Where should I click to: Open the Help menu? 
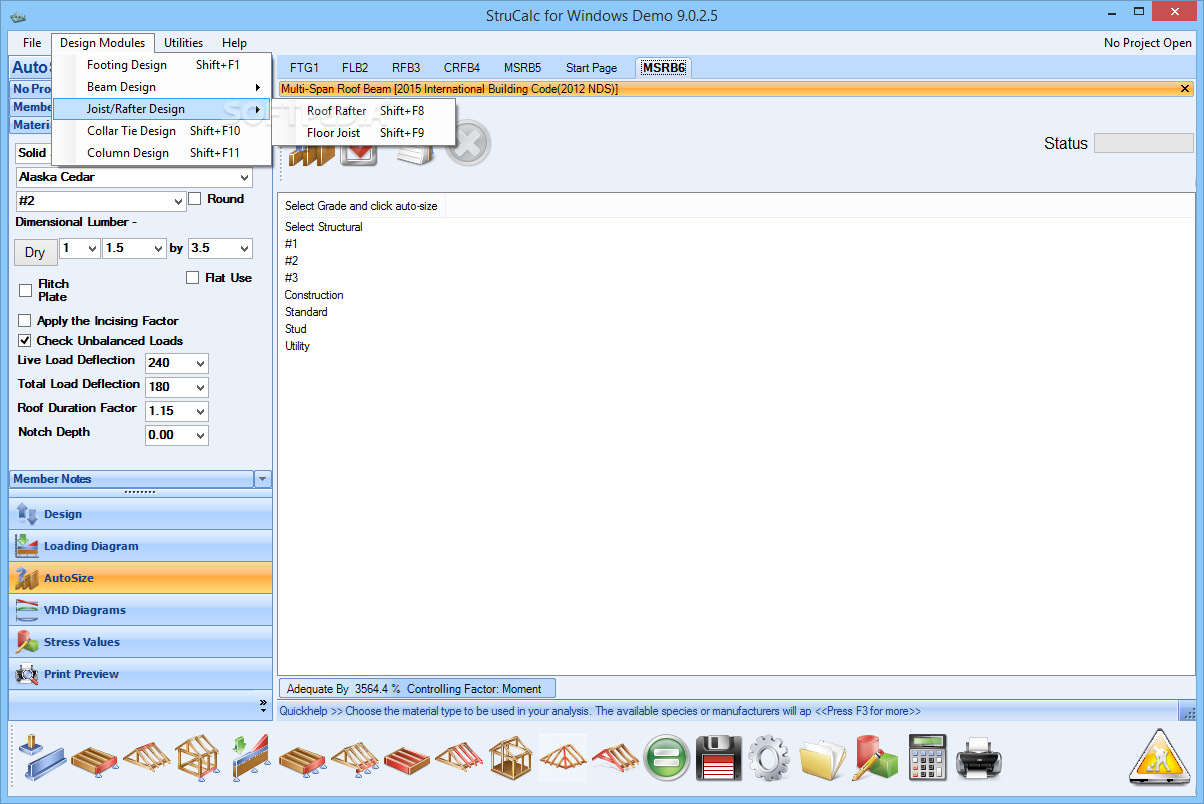tap(235, 43)
